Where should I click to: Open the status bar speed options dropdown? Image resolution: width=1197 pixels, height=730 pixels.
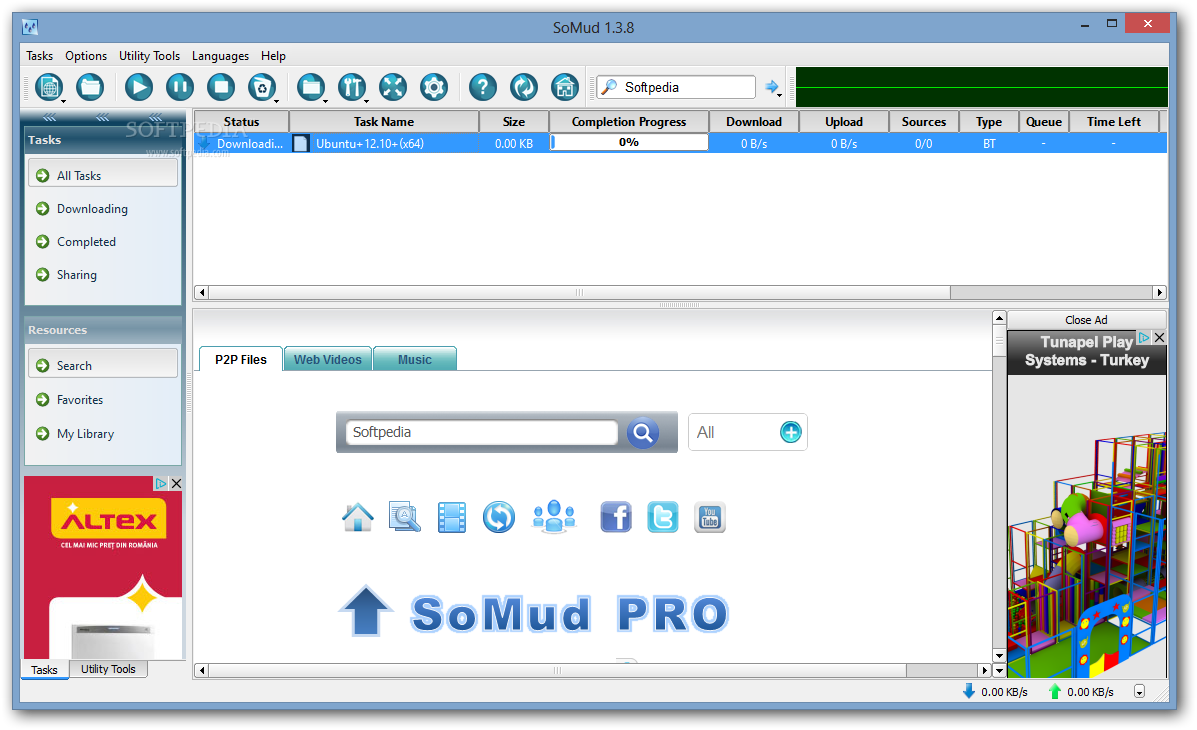click(1139, 692)
